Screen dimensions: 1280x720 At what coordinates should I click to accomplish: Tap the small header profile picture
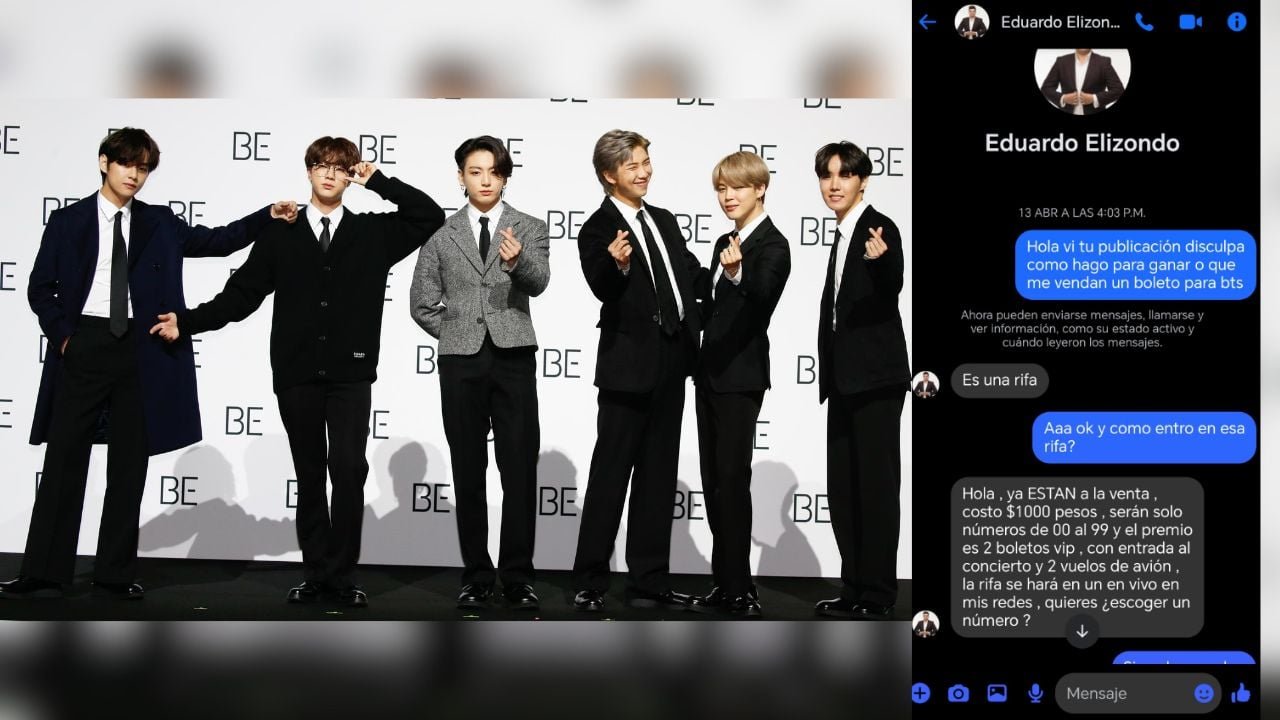(x=971, y=22)
